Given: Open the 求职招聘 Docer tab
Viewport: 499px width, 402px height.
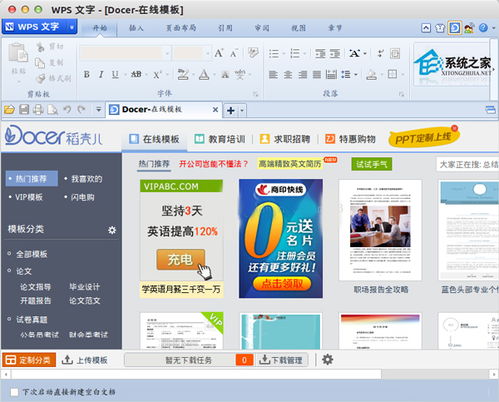Looking at the screenshot, I should (x=285, y=139).
